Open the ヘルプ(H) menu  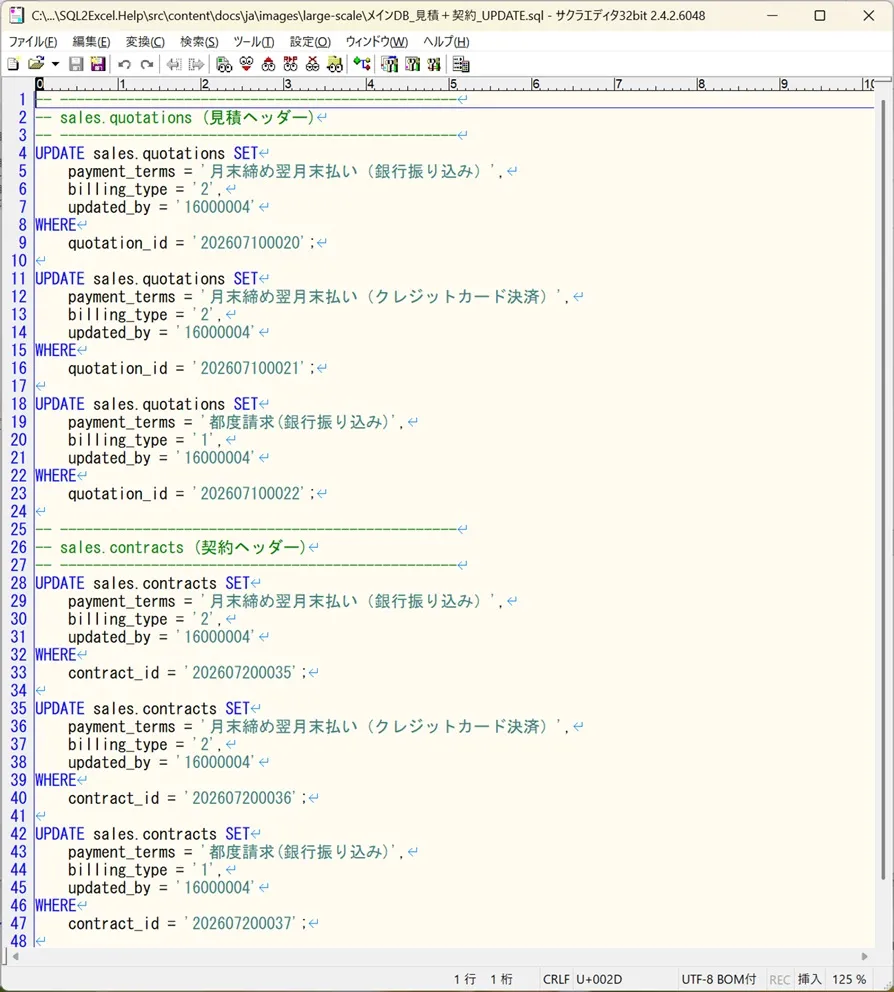(x=446, y=42)
